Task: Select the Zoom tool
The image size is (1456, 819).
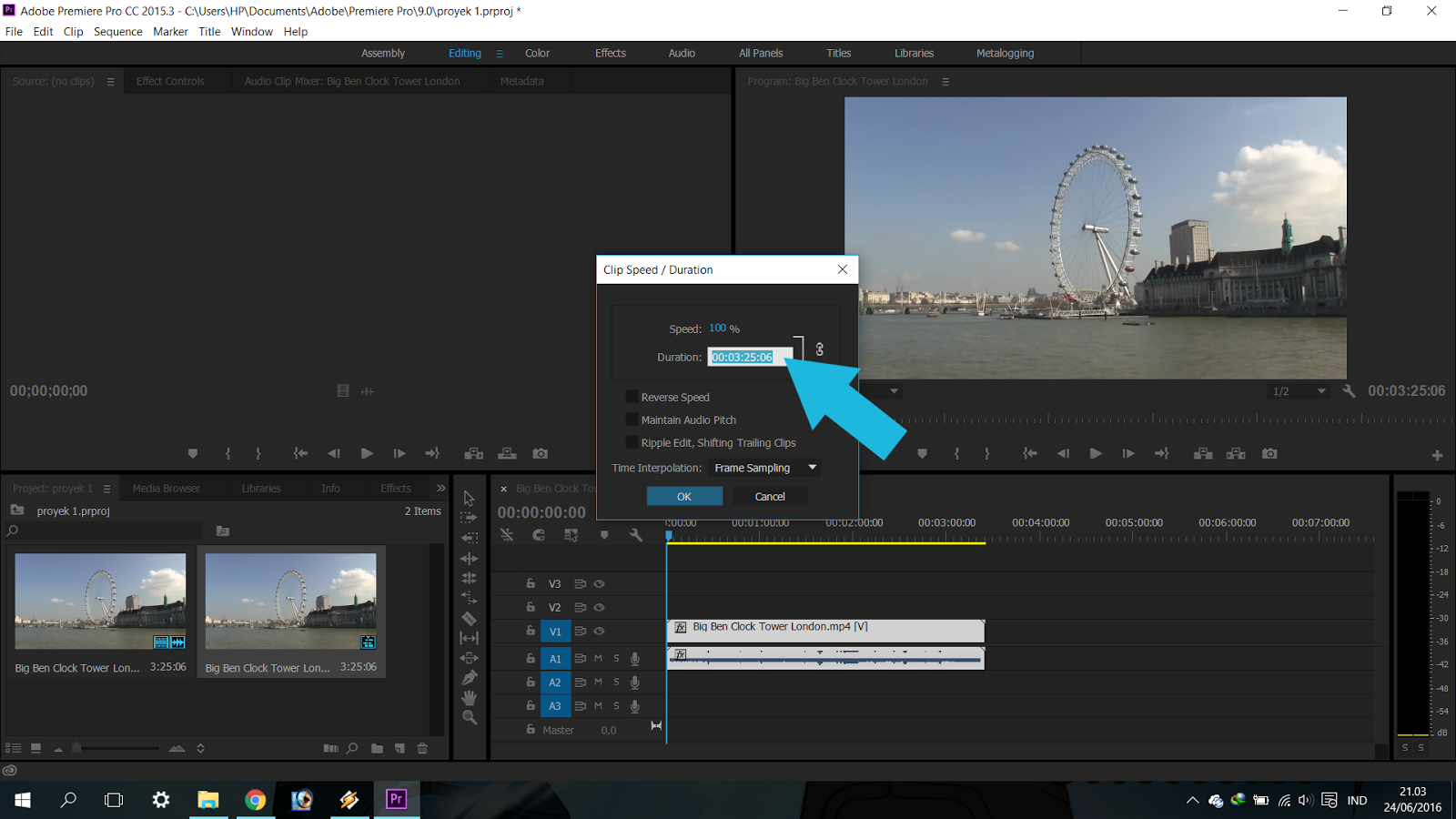Action: click(x=469, y=718)
